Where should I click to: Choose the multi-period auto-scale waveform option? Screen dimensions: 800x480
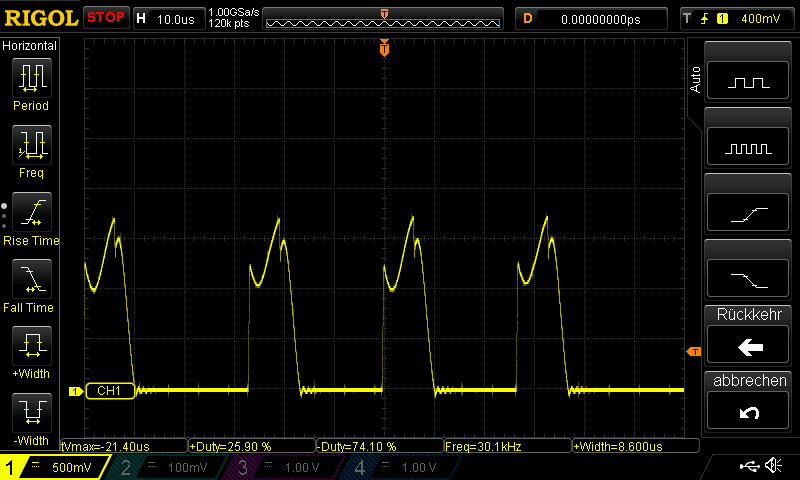[748, 147]
